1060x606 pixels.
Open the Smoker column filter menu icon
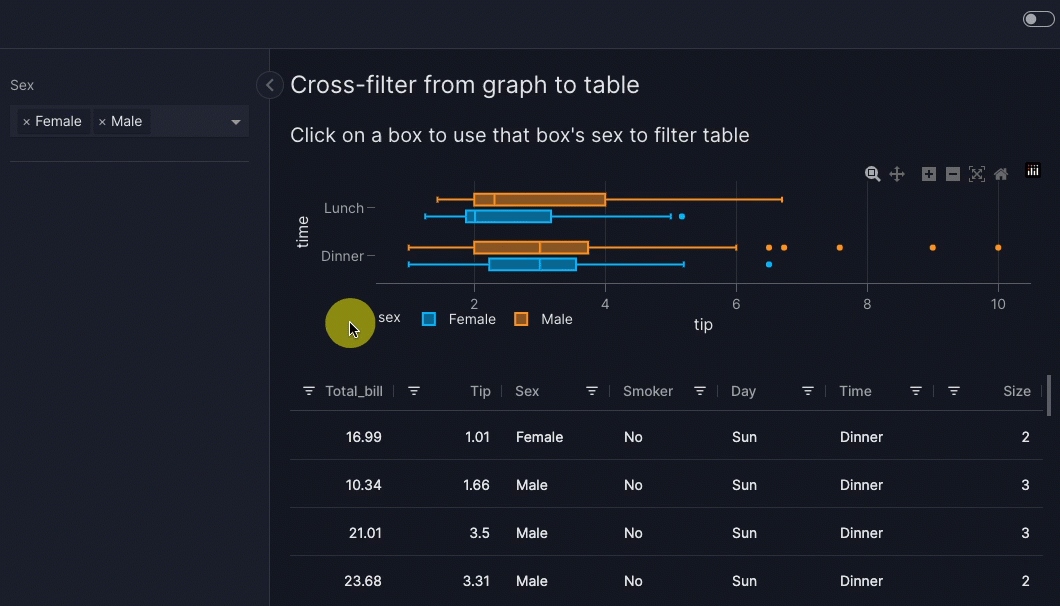(700, 391)
